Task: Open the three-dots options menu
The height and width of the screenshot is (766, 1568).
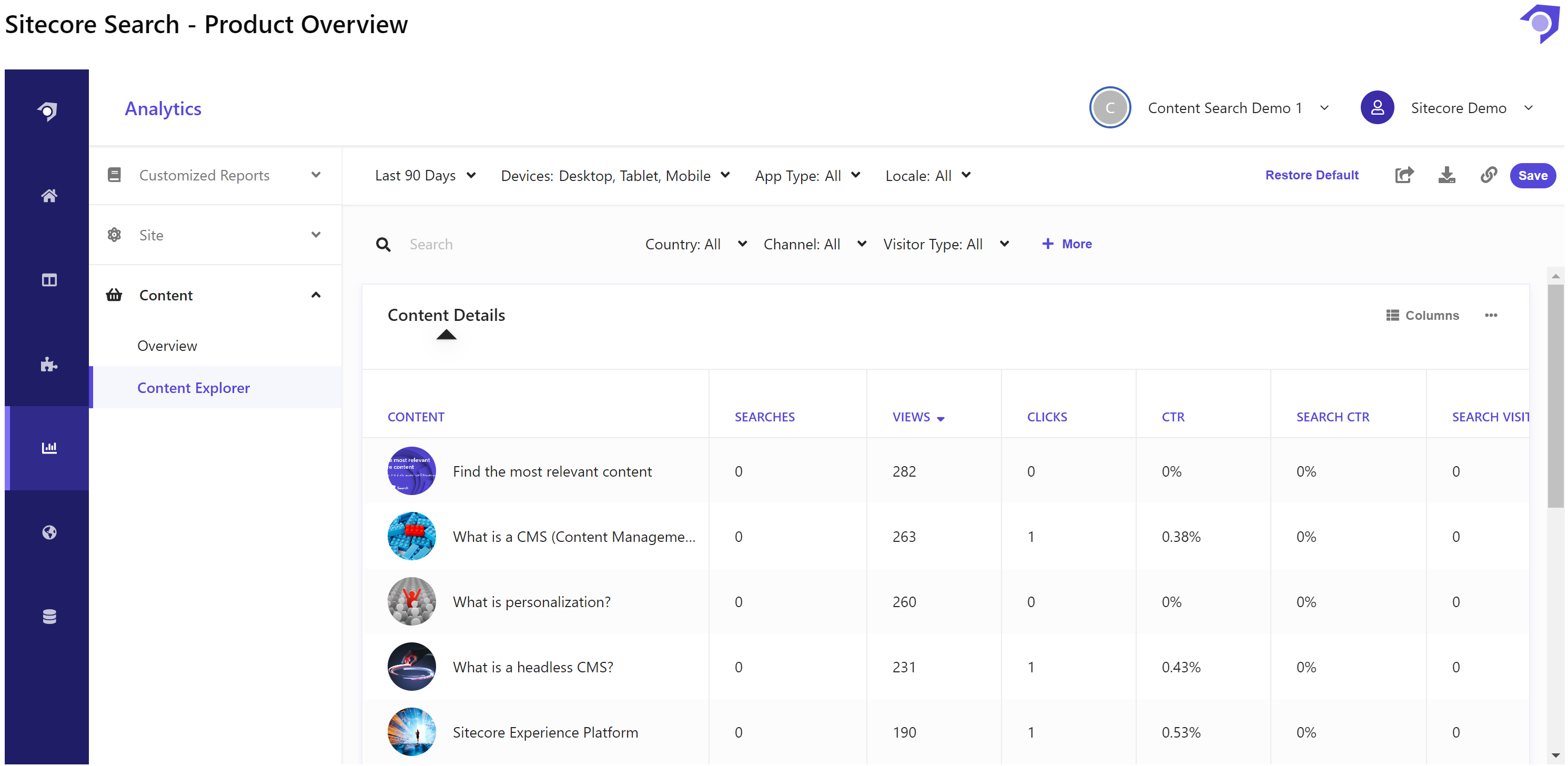Action: pyautogui.click(x=1490, y=316)
